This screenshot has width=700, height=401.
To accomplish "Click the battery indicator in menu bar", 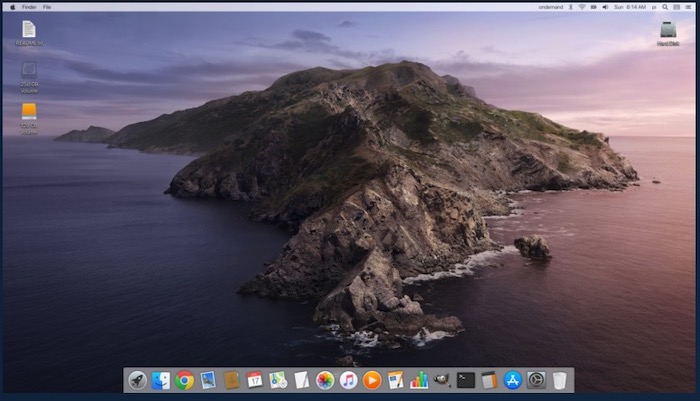I will point(594,7).
